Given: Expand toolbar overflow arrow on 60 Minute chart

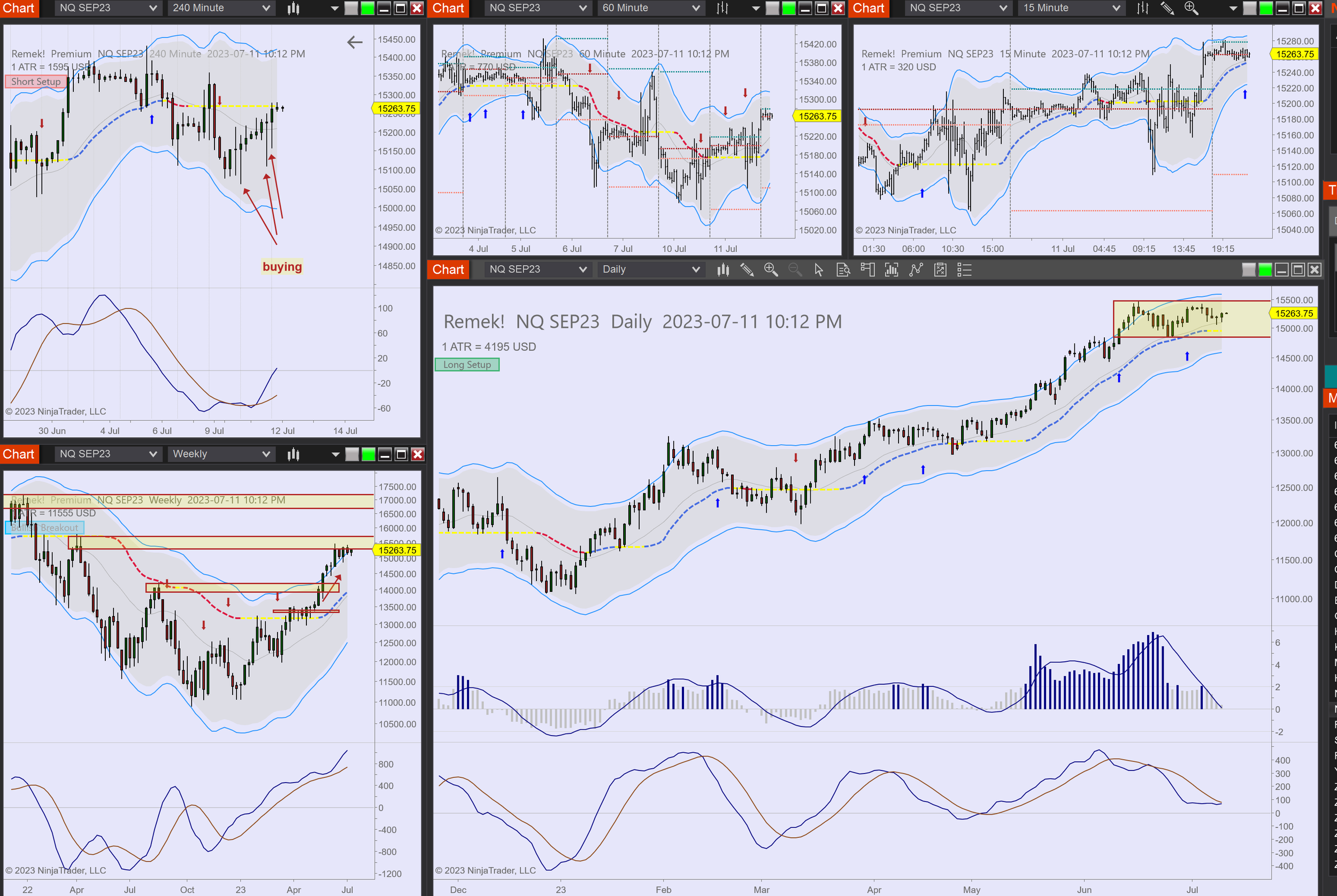Looking at the screenshot, I should tap(756, 8).
